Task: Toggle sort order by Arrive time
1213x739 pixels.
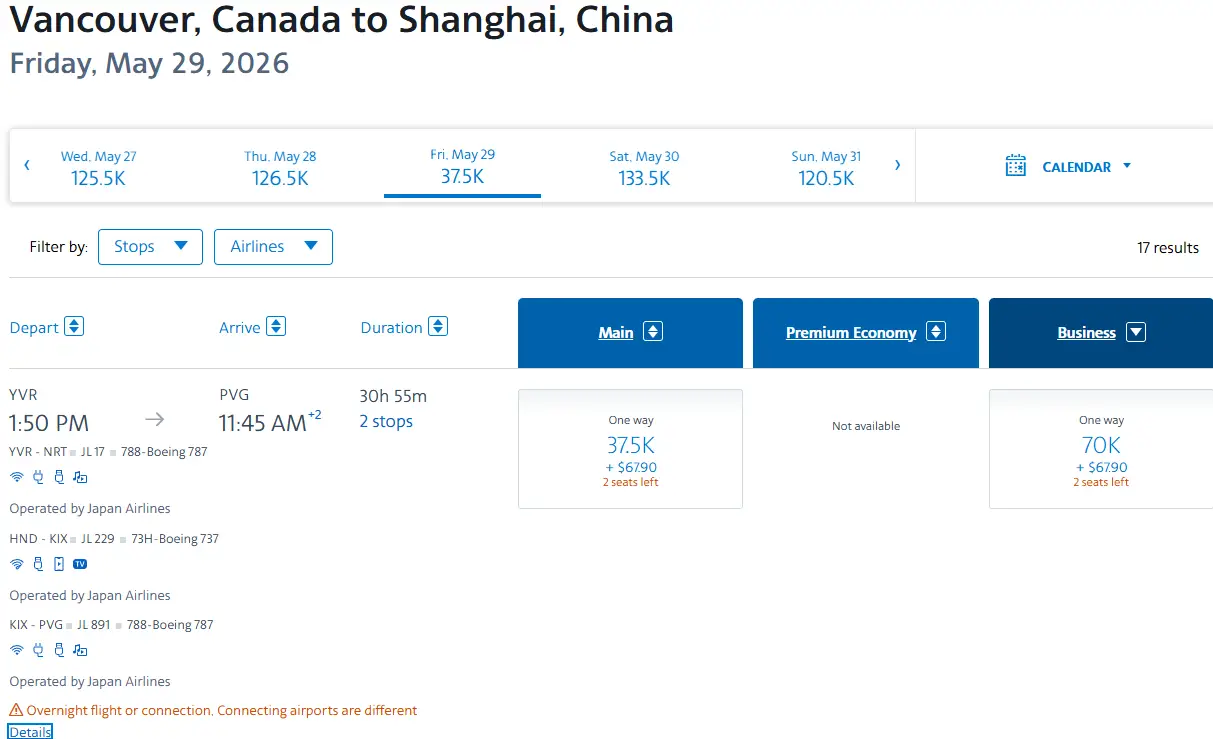Action: [x=277, y=327]
